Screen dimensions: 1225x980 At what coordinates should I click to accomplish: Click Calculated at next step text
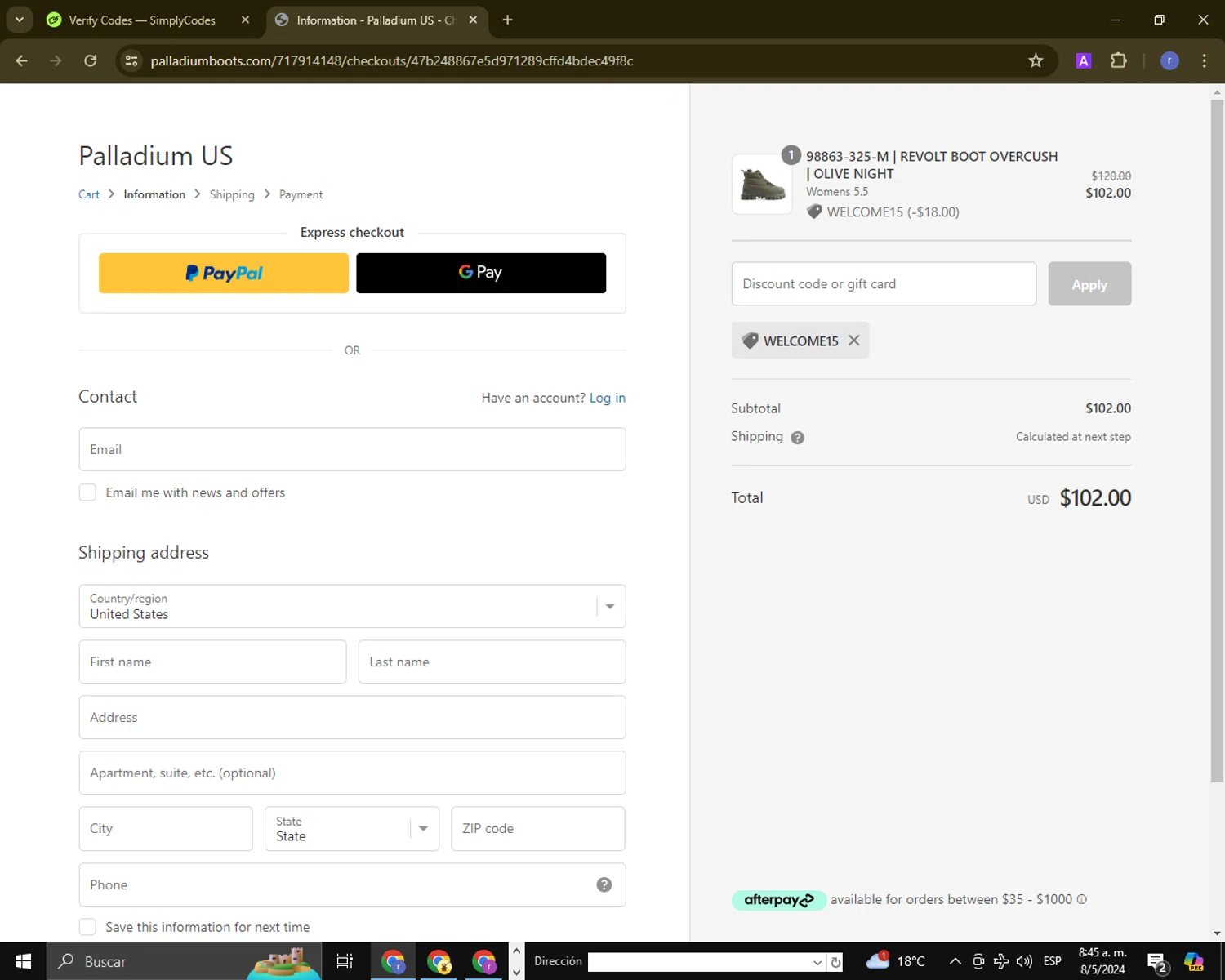[x=1073, y=437]
